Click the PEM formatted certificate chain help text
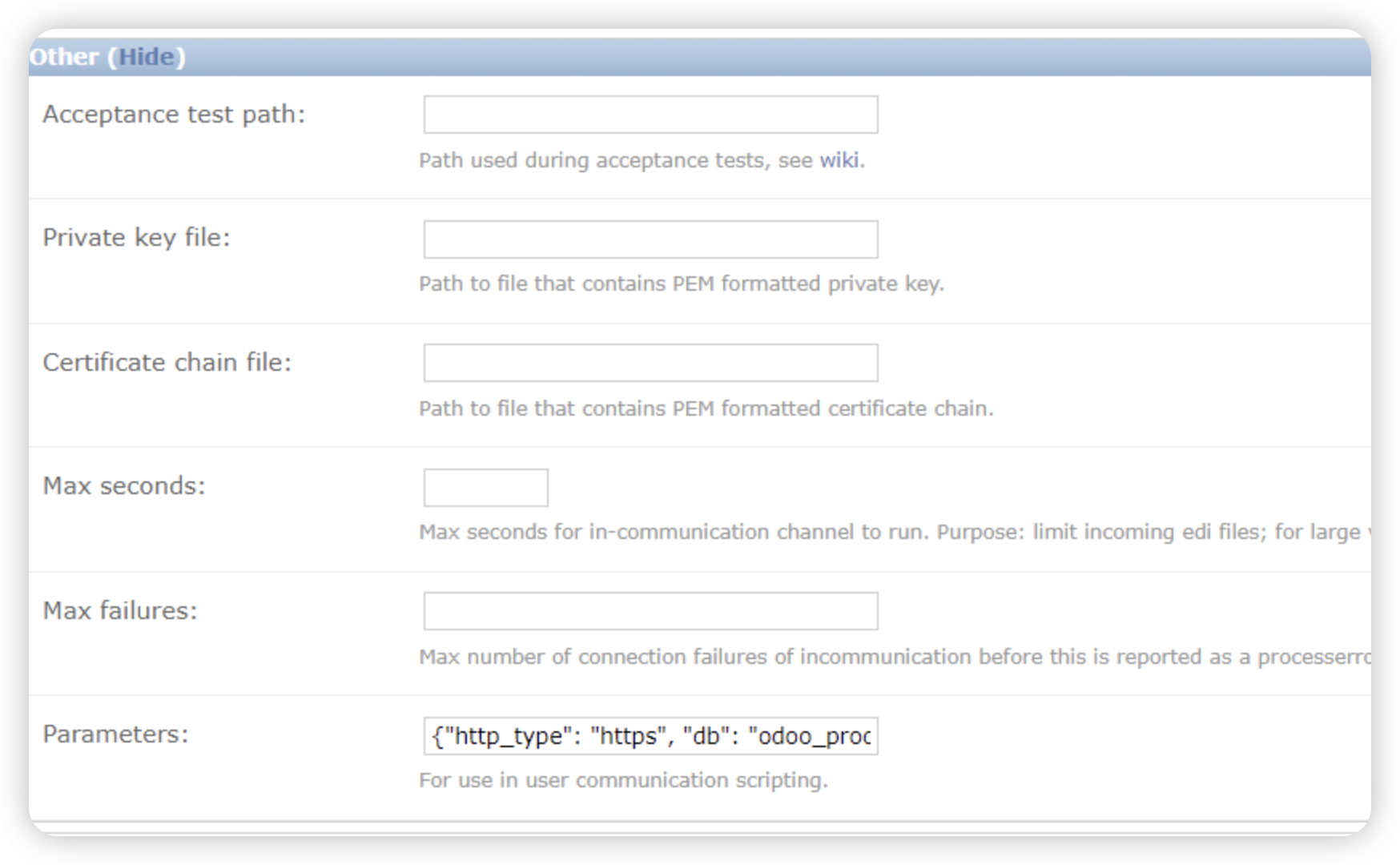The width and height of the screenshot is (1400, 865). pos(705,408)
